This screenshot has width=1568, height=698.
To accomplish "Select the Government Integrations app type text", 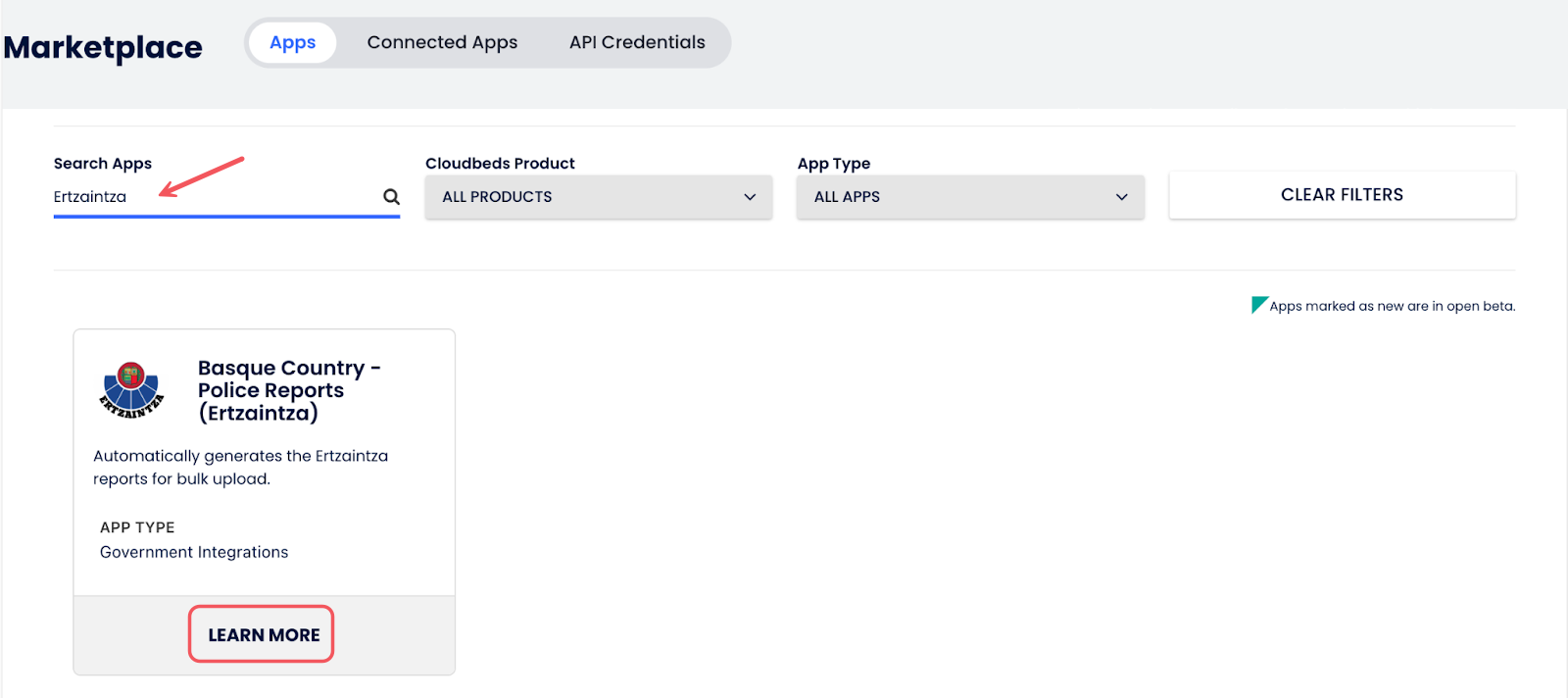I will (x=194, y=552).
